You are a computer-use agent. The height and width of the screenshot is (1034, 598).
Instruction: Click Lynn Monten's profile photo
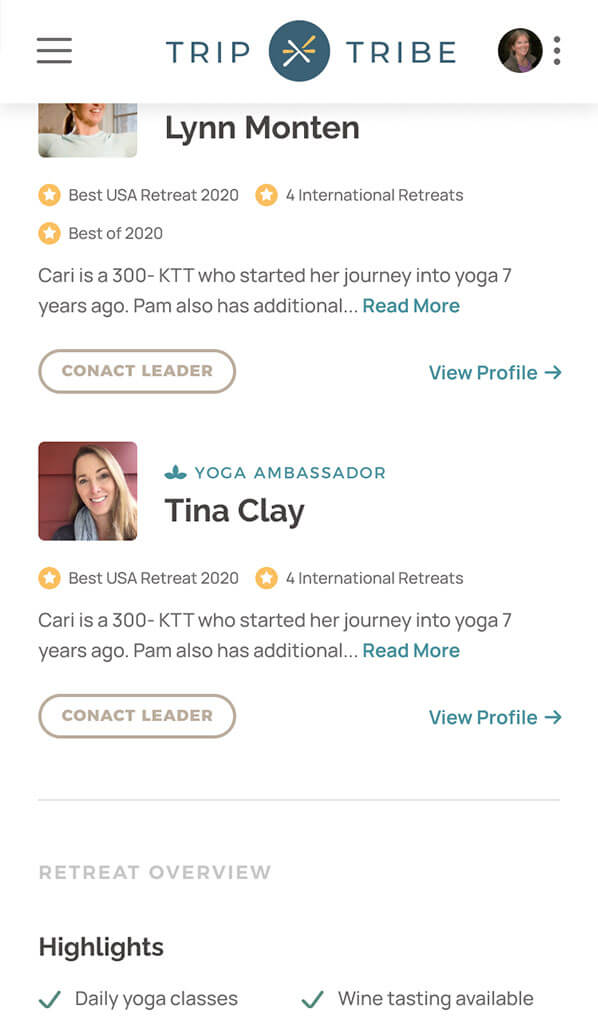click(88, 130)
